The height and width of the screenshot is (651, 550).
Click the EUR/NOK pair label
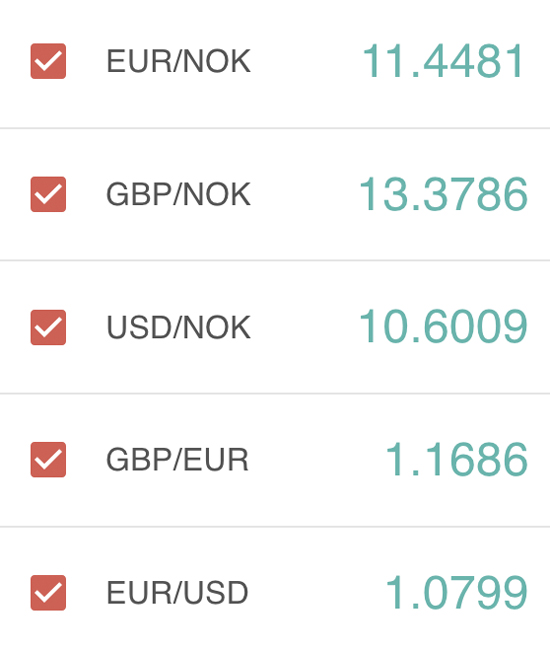pyautogui.click(x=178, y=61)
